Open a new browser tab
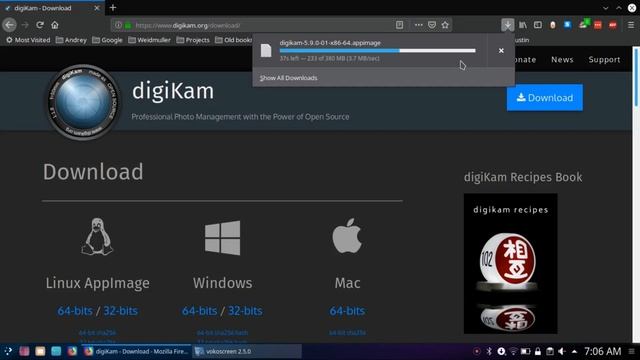640x360 pixels. coord(113,8)
